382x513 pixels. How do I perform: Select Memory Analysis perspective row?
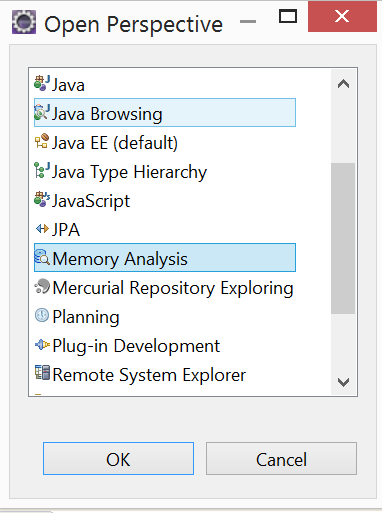point(165,258)
